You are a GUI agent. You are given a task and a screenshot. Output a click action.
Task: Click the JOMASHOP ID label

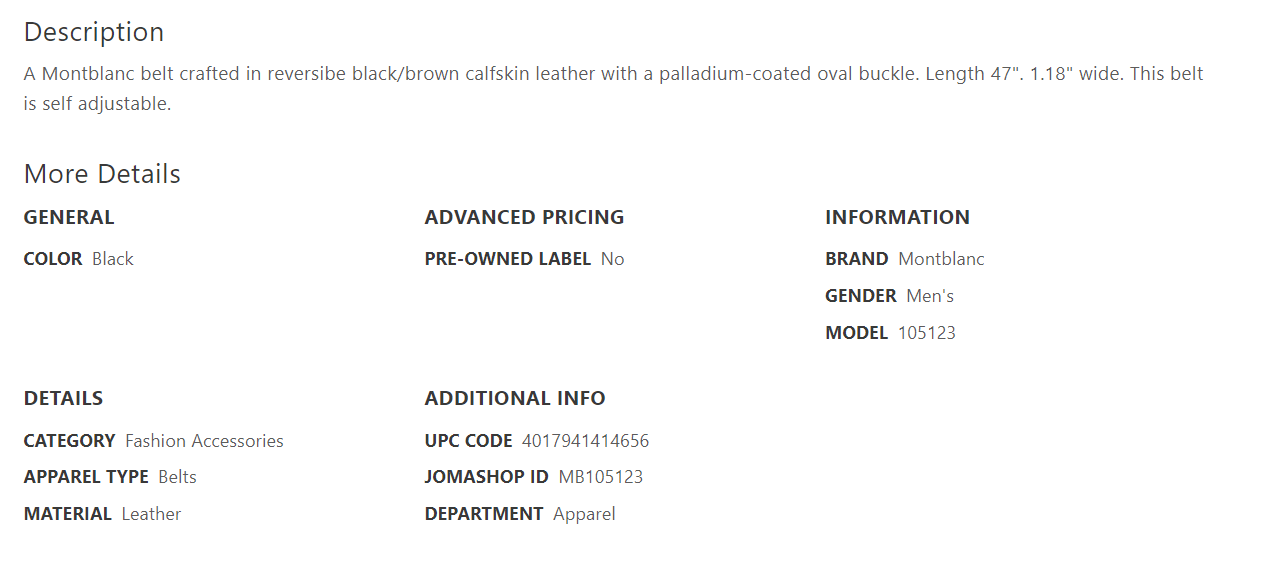click(x=487, y=477)
